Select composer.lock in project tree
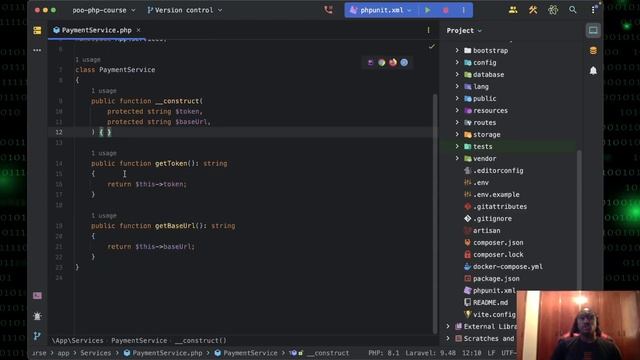The width and height of the screenshot is (640, 360). [498, 254]
